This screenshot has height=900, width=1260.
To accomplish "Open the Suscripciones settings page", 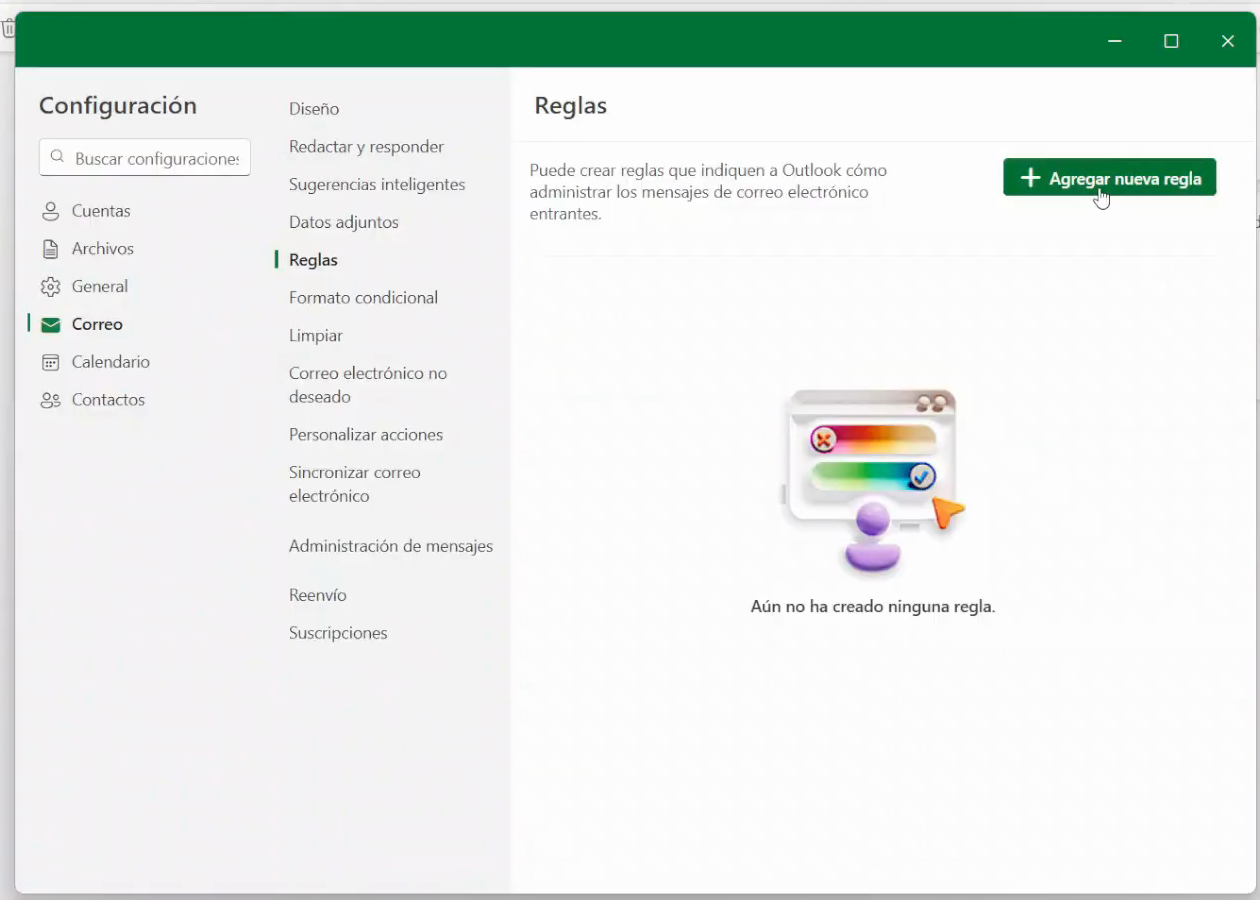I will pyautogui.click(x=337, y=633).
